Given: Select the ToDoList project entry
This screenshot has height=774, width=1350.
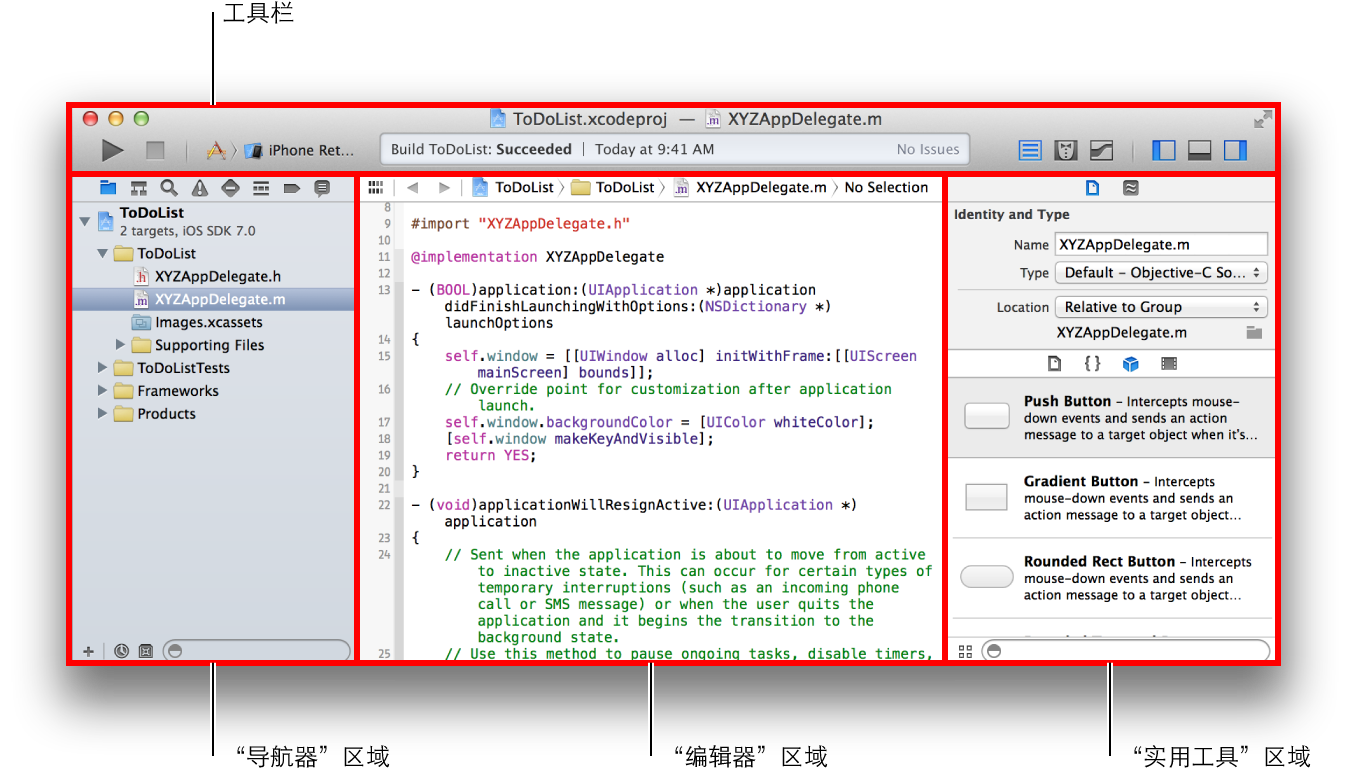Looking at the screenshot, I should point(213,221).
